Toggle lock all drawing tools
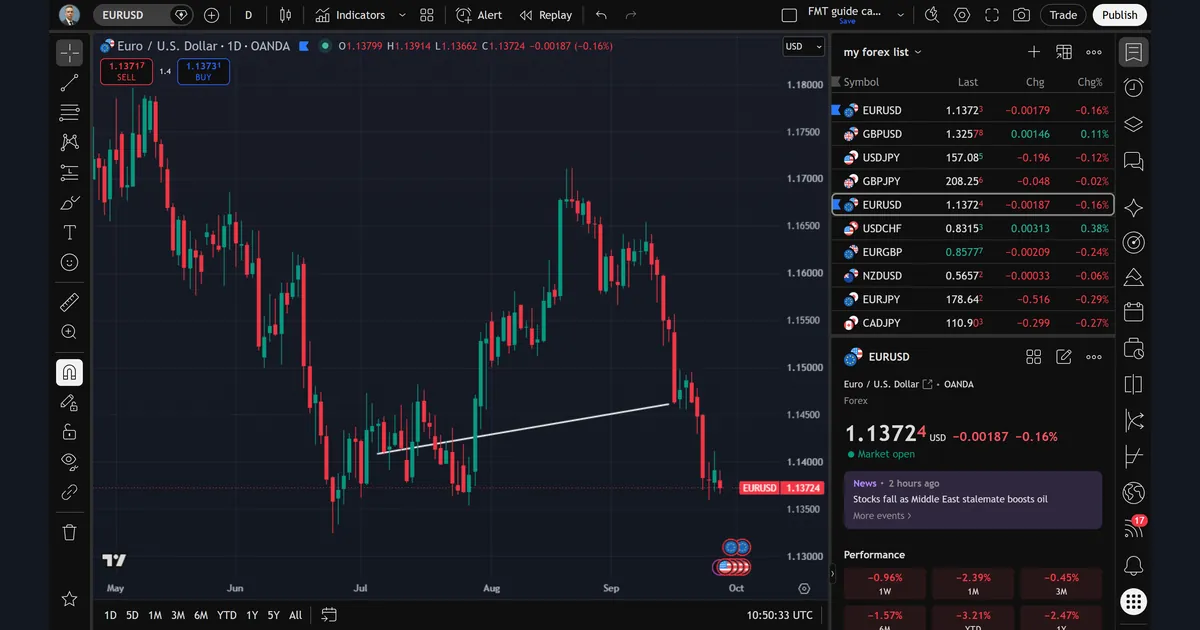The width and height of the screenshot is (1200, 630). tap(69, 432)
